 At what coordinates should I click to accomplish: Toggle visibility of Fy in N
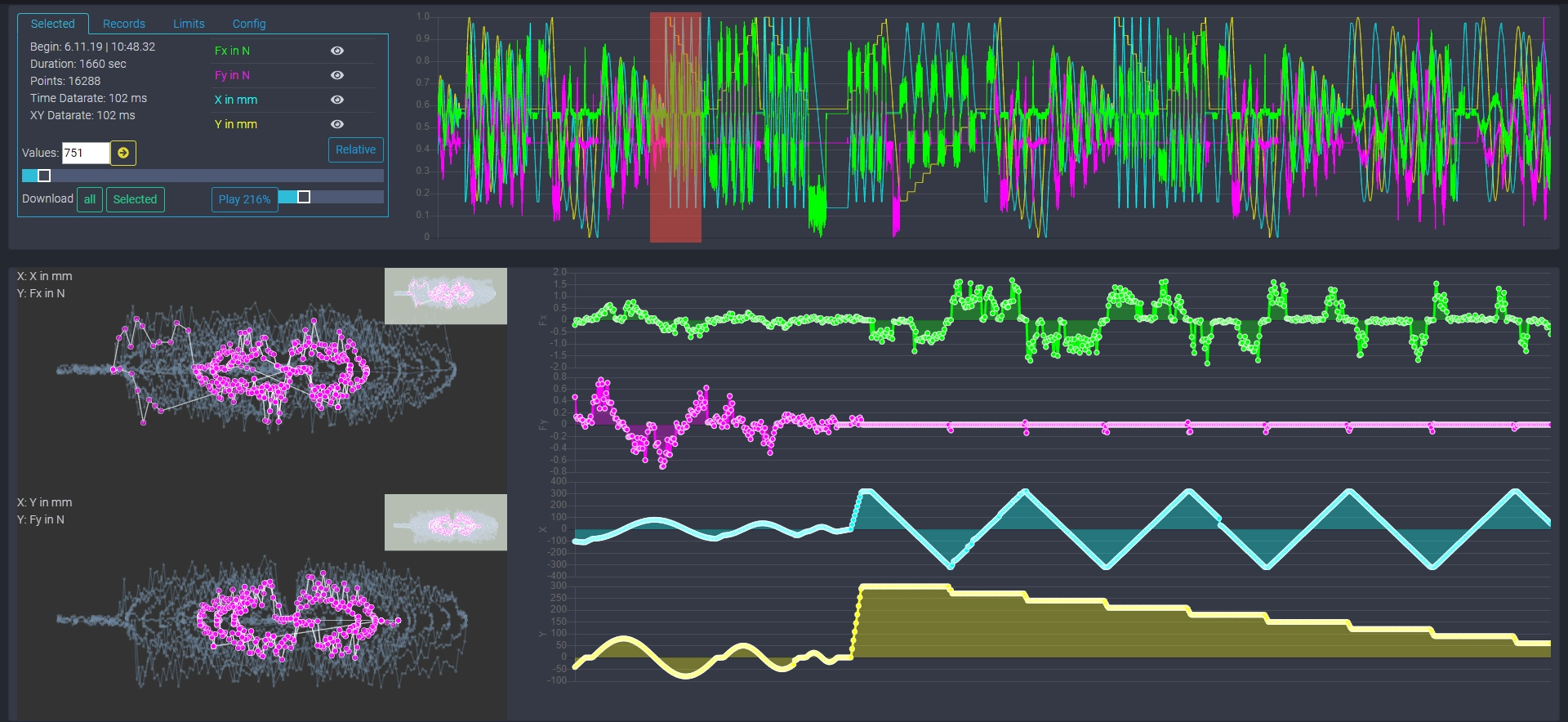pos(337,75)
